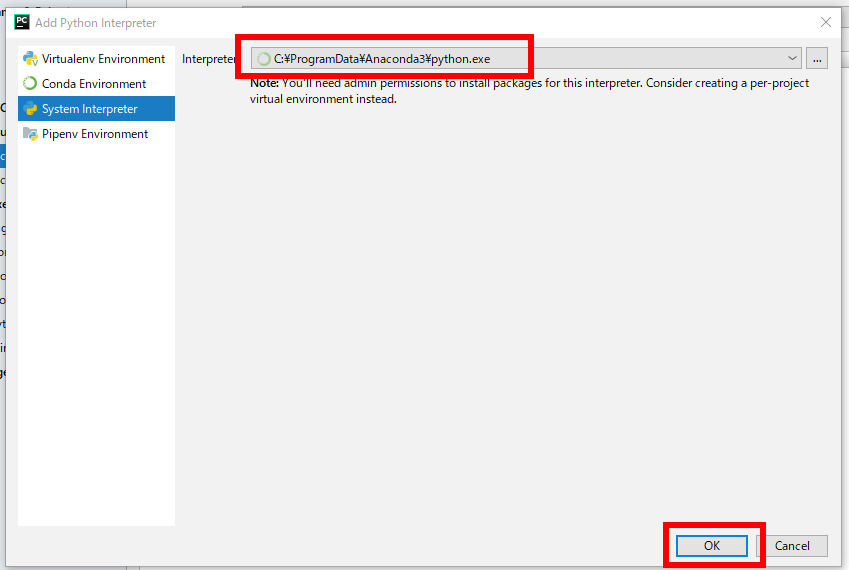
Task: Click the Add Python Interpreter title text
Action: coord(96,23)
